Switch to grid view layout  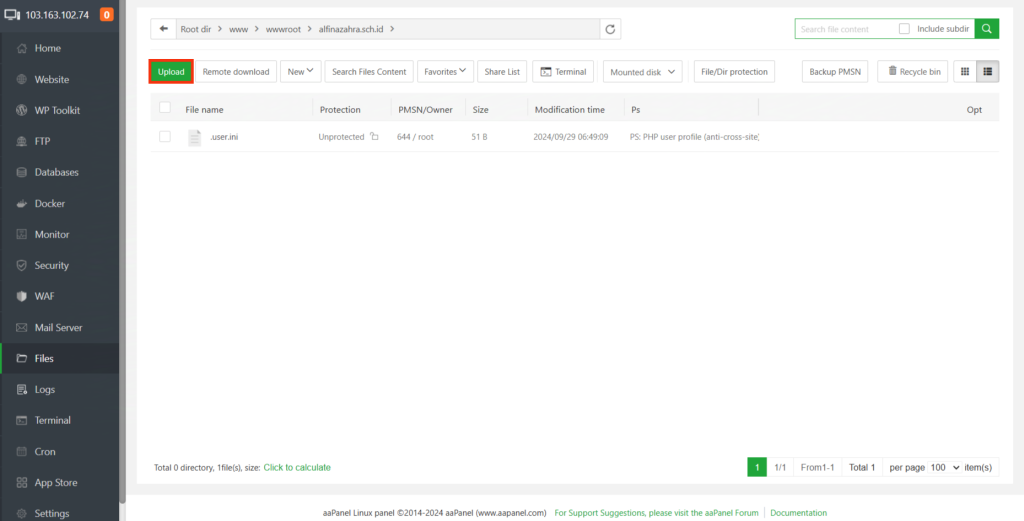[965, 71]
